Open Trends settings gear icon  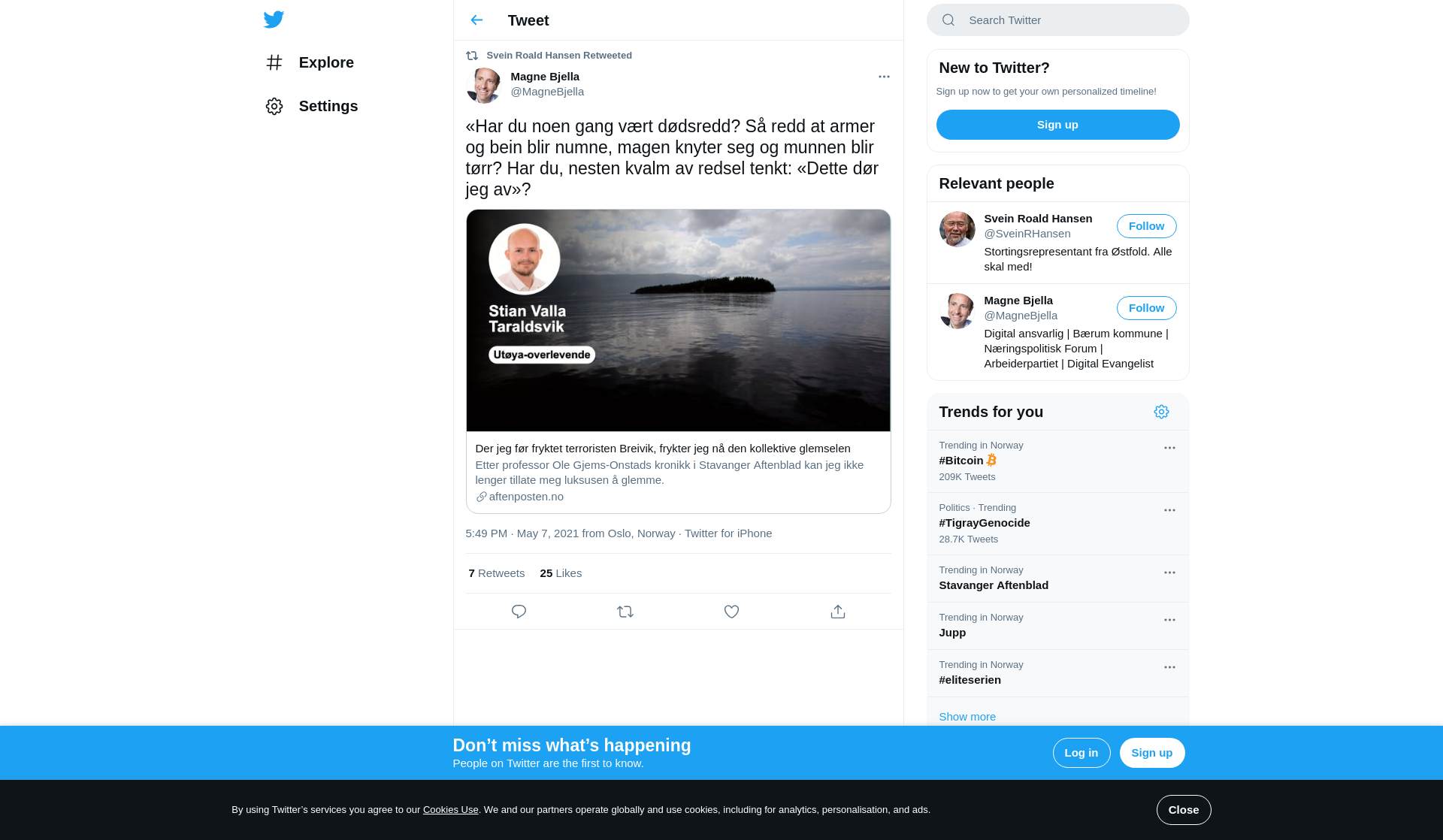(1161, 412)
